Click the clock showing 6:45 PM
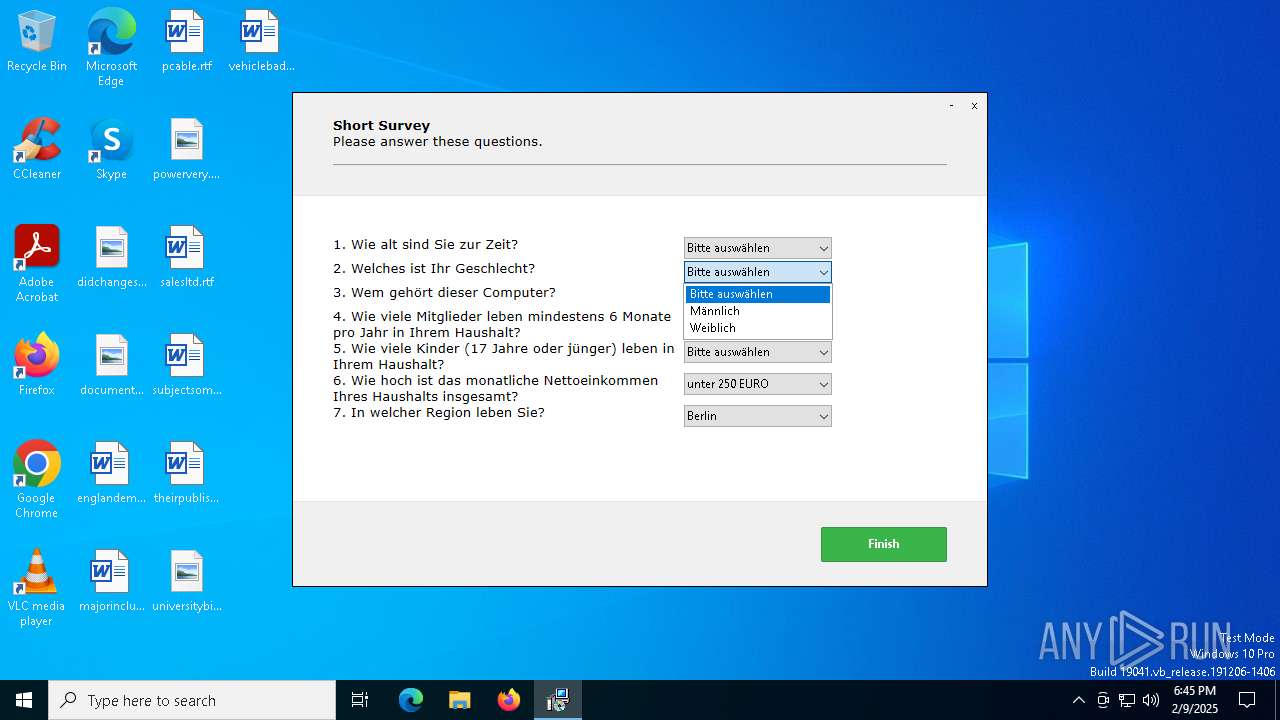 (1194, 700)
